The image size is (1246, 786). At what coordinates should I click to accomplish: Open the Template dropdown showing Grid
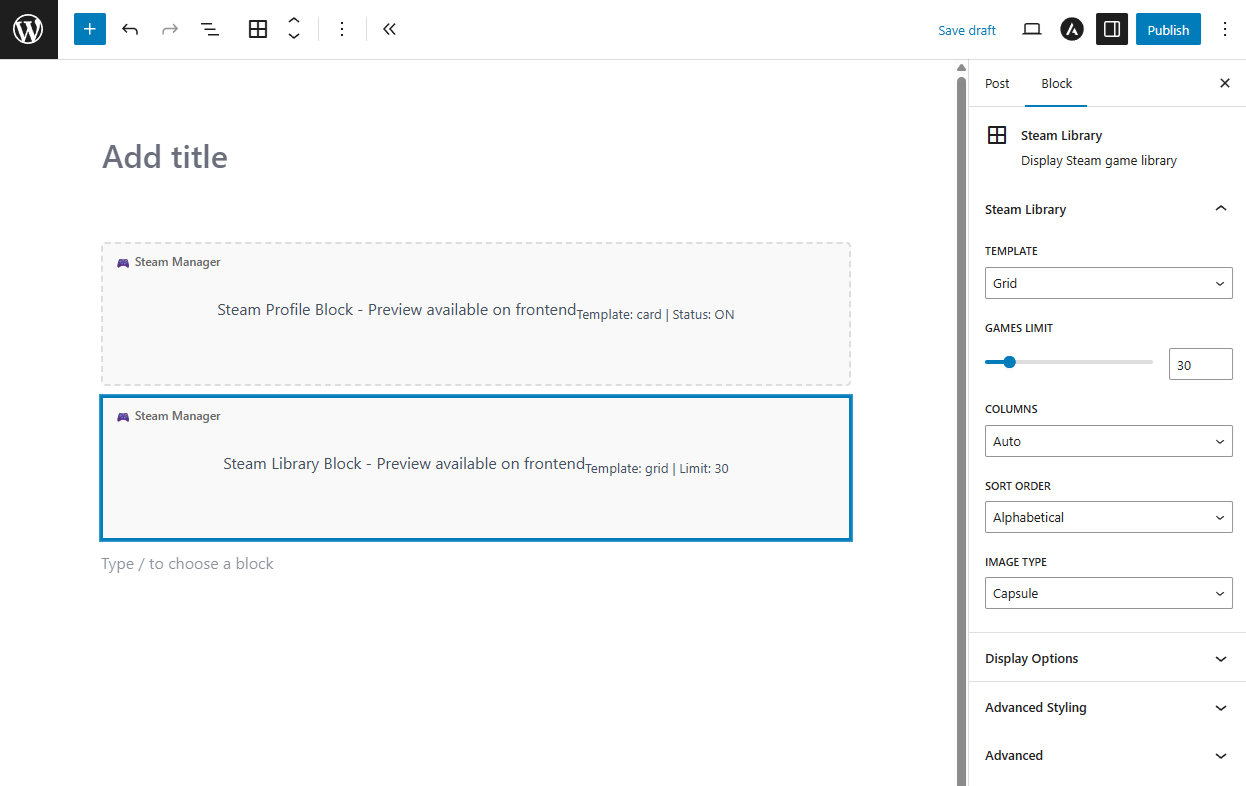[1108, 283]
